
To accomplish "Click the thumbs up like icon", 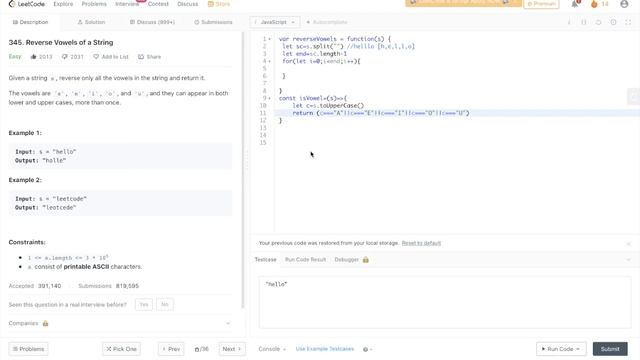I will point(33,57).
